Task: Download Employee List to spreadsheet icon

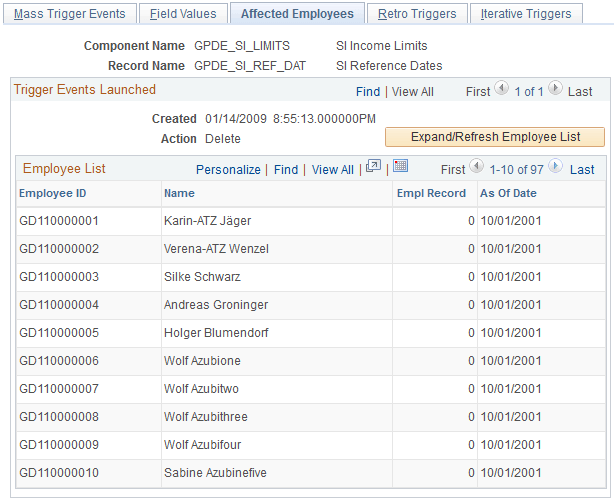Action: [400, 166]
